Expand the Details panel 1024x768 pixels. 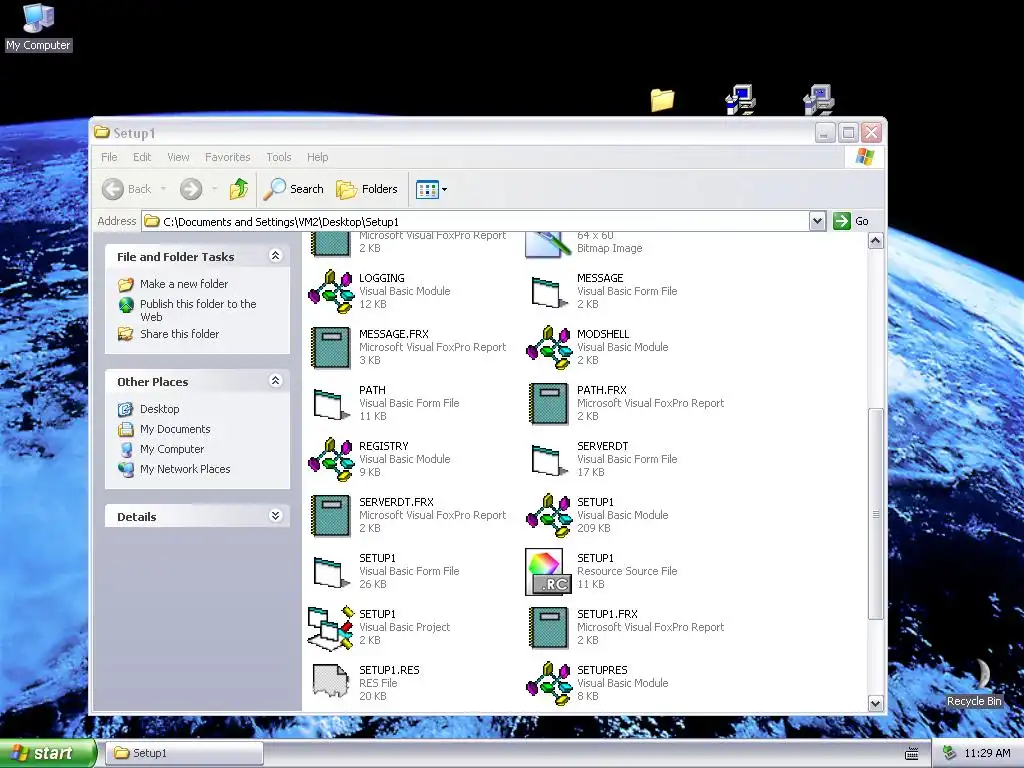coord(276,516)
